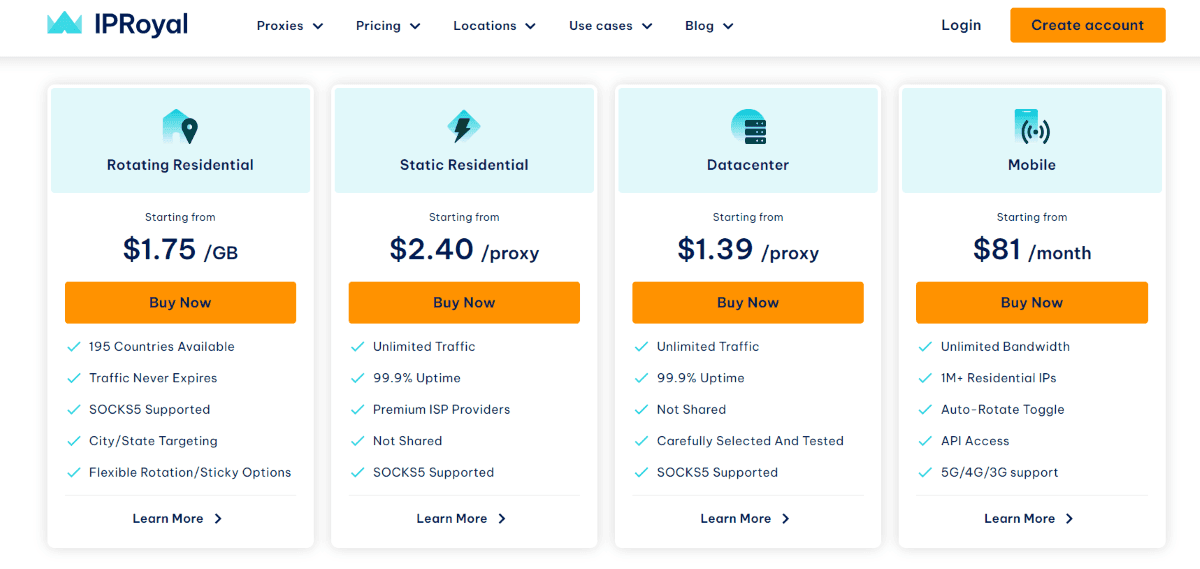Open the Blog menu item
The height and width of the screenshot is (569, 1200).
(x=709, y=26)
